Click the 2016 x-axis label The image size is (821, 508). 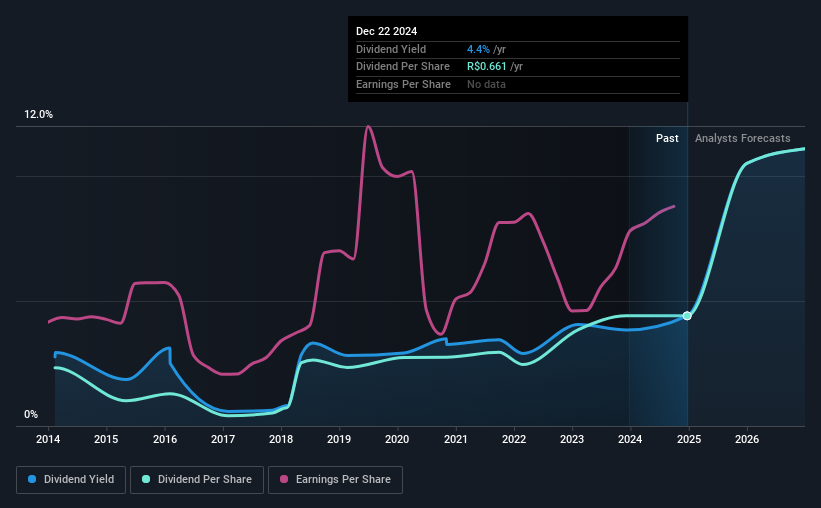tap(165, 439)
